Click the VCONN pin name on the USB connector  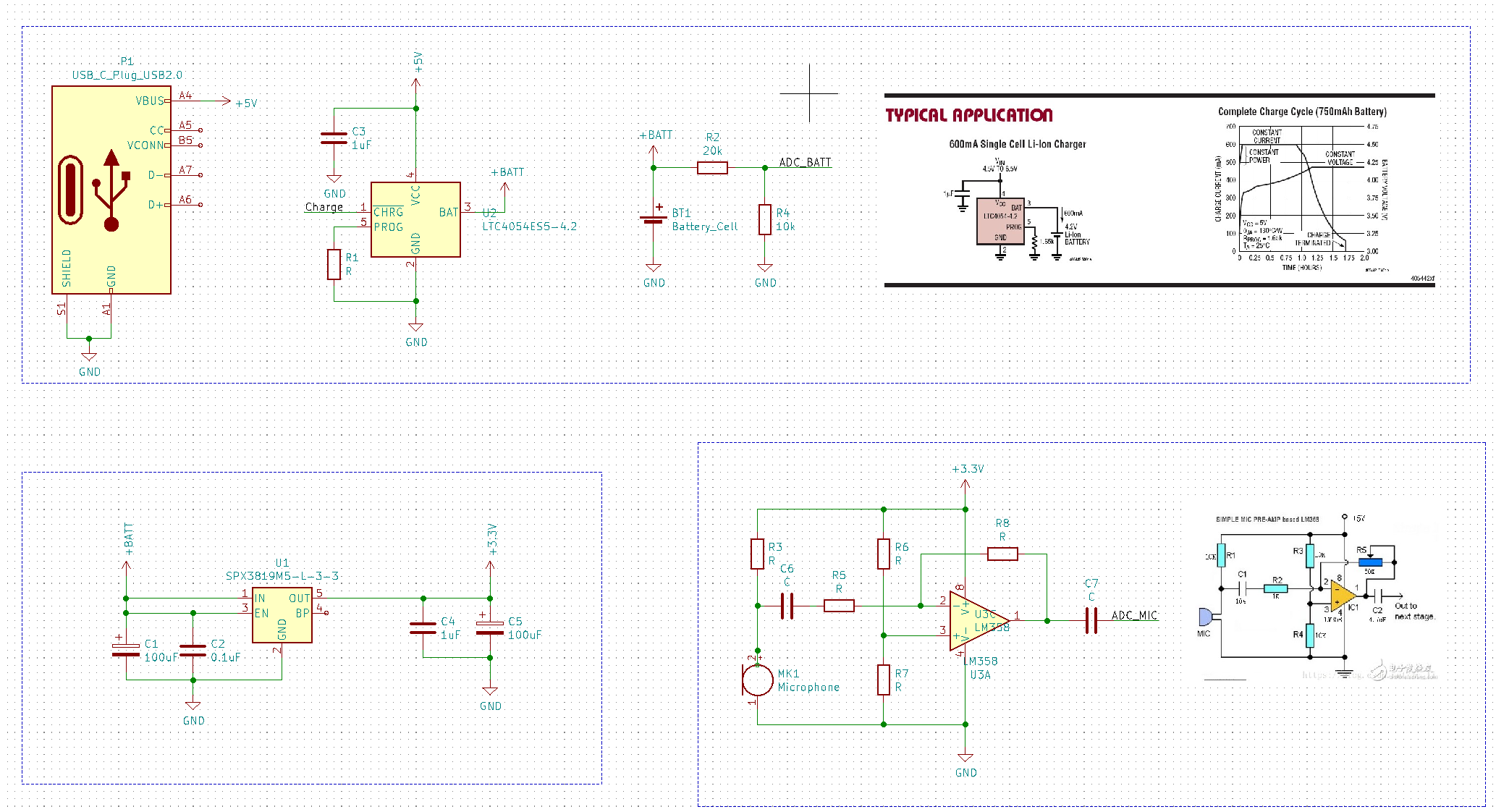click(x=145, y=145)
